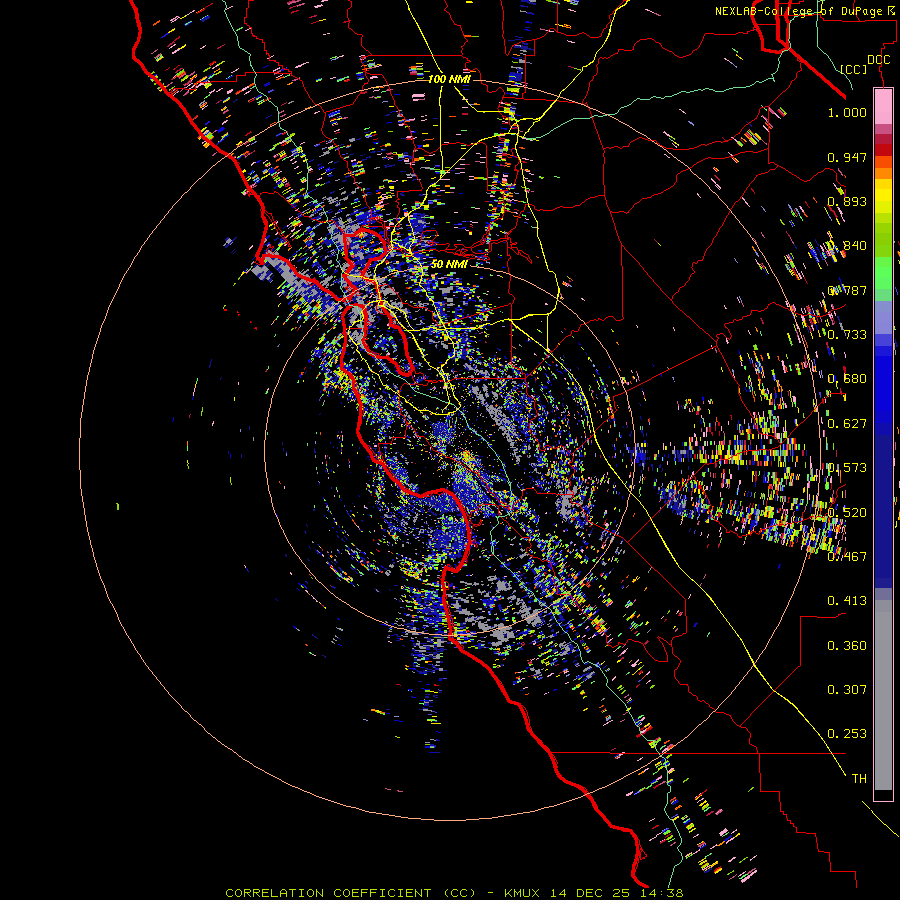Select the 0.253 scale value
The height and width of the screenshot is (900, 900).
[847, 734]
